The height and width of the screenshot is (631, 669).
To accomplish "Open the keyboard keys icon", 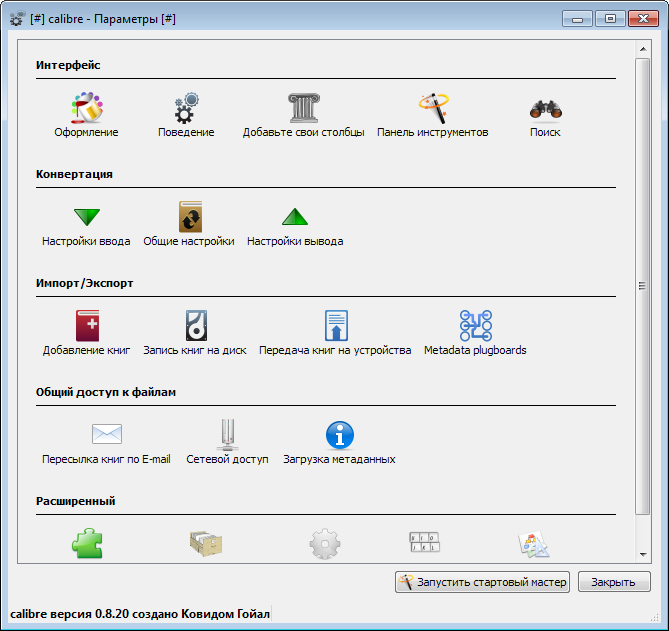I will click(x=425, y=542).
